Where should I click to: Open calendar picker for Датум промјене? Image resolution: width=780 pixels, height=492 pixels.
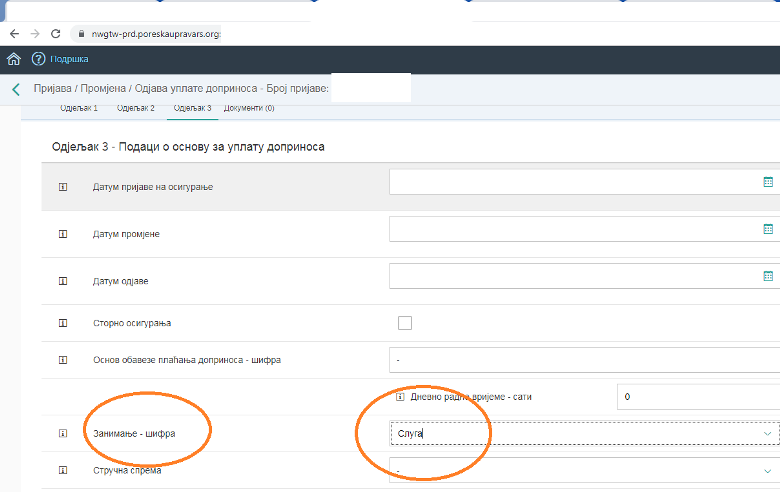pyautogui.click(x=768, y=229)
